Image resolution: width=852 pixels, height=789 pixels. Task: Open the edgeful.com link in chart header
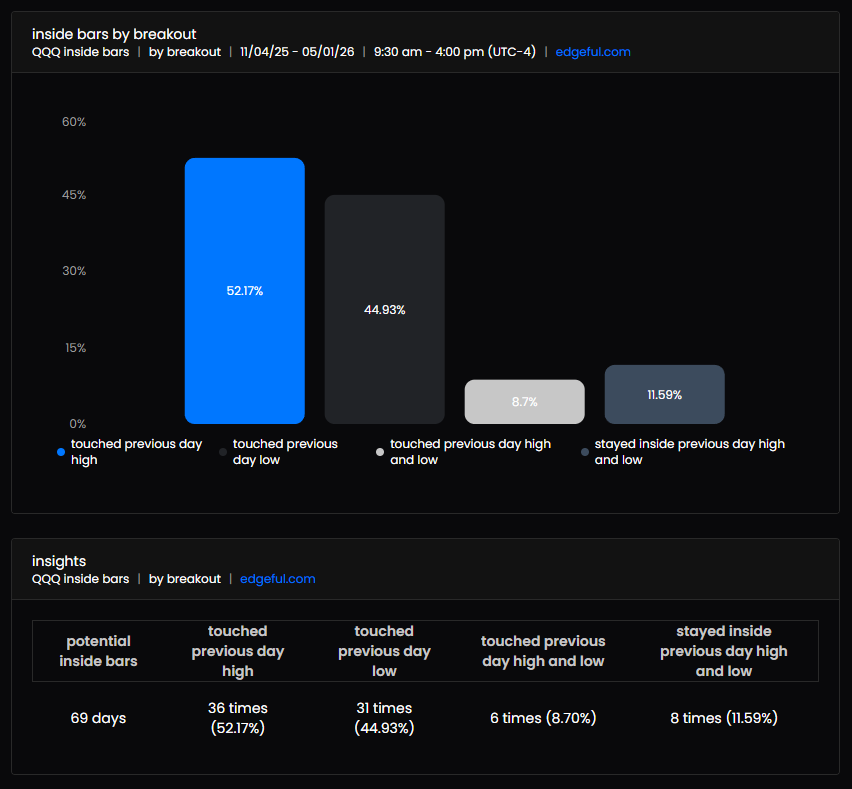593,52
